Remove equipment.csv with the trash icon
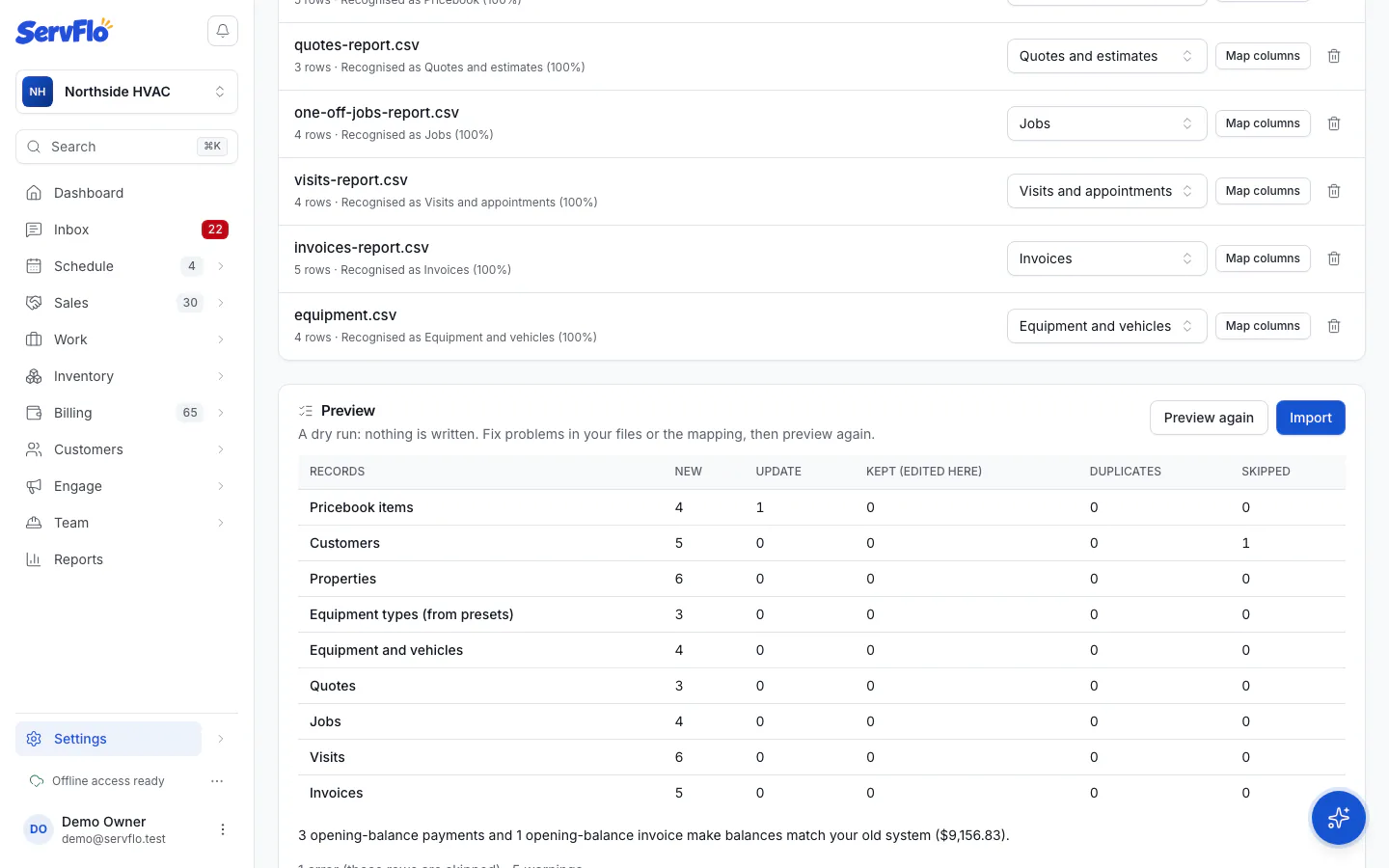Image resolution: width=1389 pixels, height=868 pixels. (x=1334, y=326)
